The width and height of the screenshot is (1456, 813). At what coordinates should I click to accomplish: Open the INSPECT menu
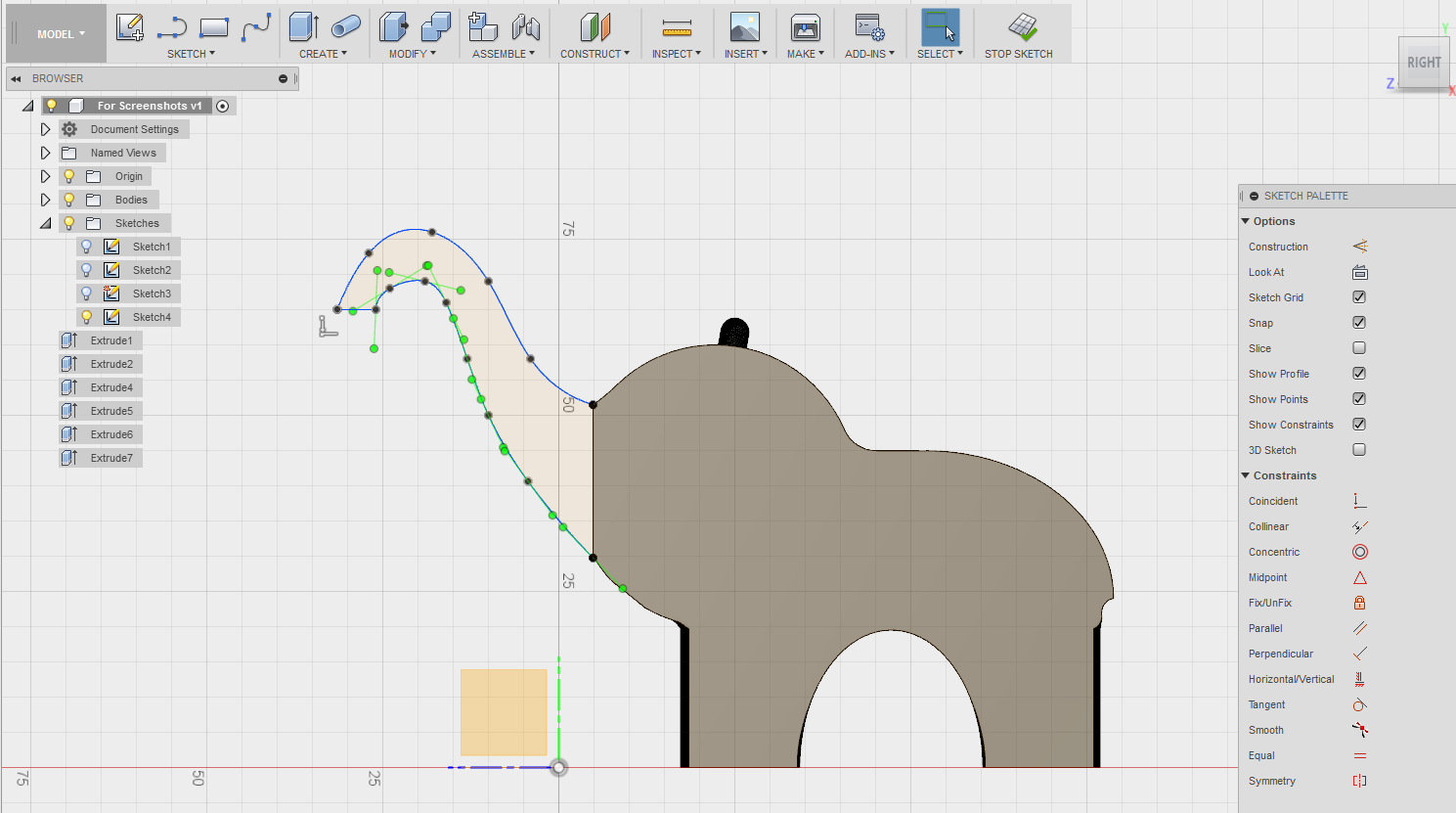677,54
